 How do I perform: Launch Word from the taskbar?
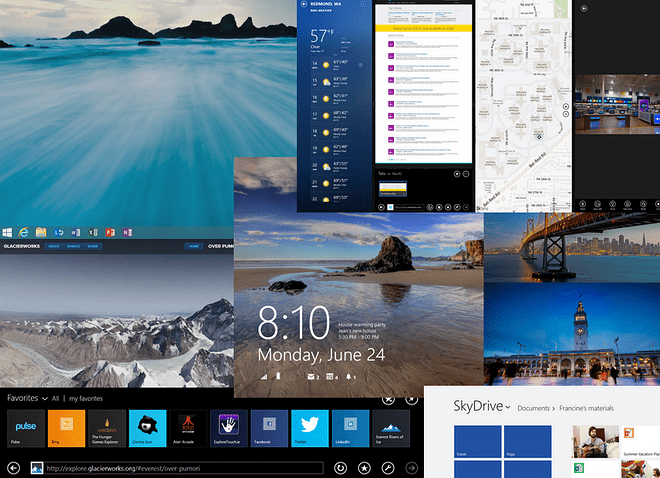tap(76, 232)
